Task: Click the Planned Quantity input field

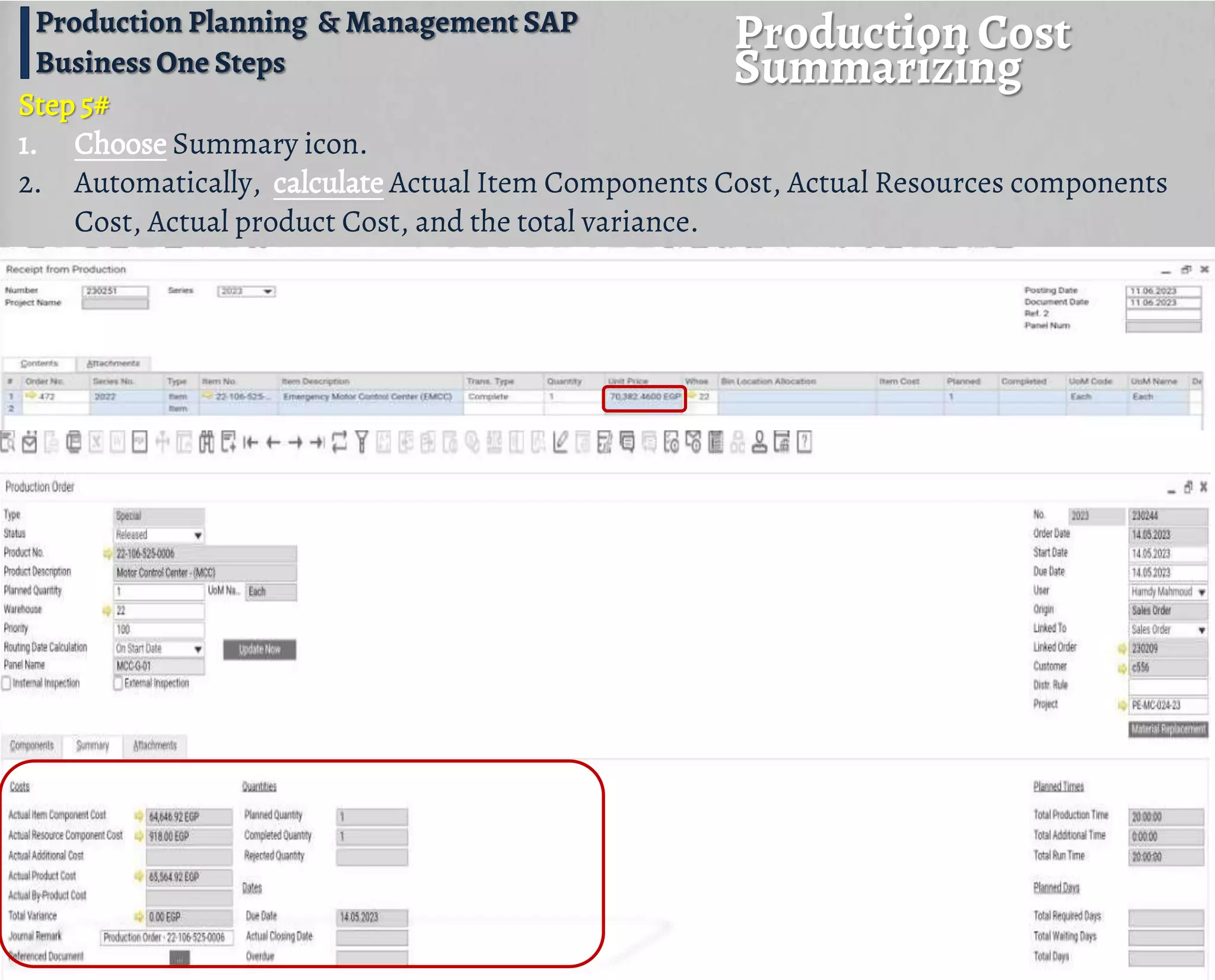Action: pyautogui.click(x=159, y=592)
